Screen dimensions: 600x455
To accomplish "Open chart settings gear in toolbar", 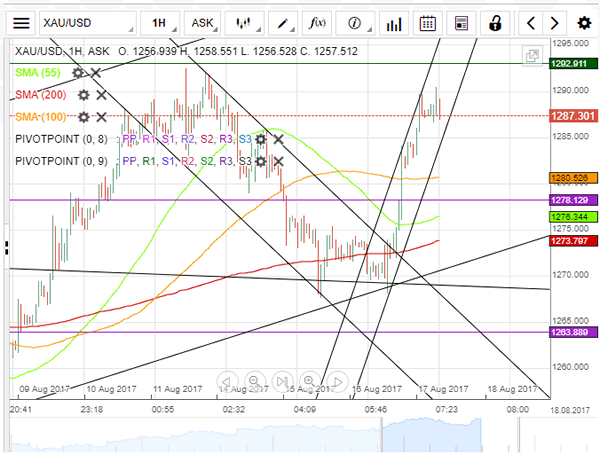I will pos(584,23).
